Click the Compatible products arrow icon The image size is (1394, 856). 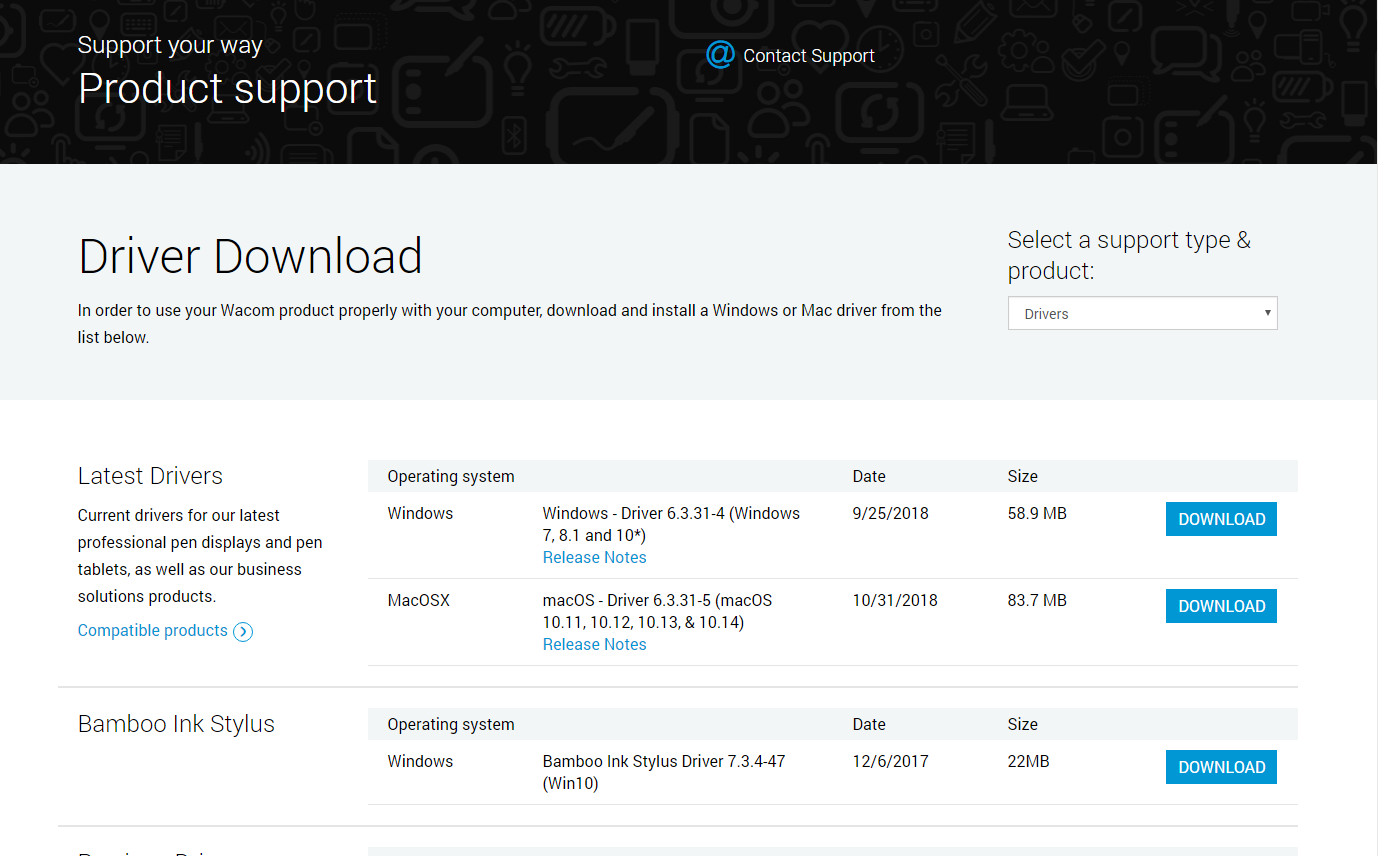pos(243,631)
